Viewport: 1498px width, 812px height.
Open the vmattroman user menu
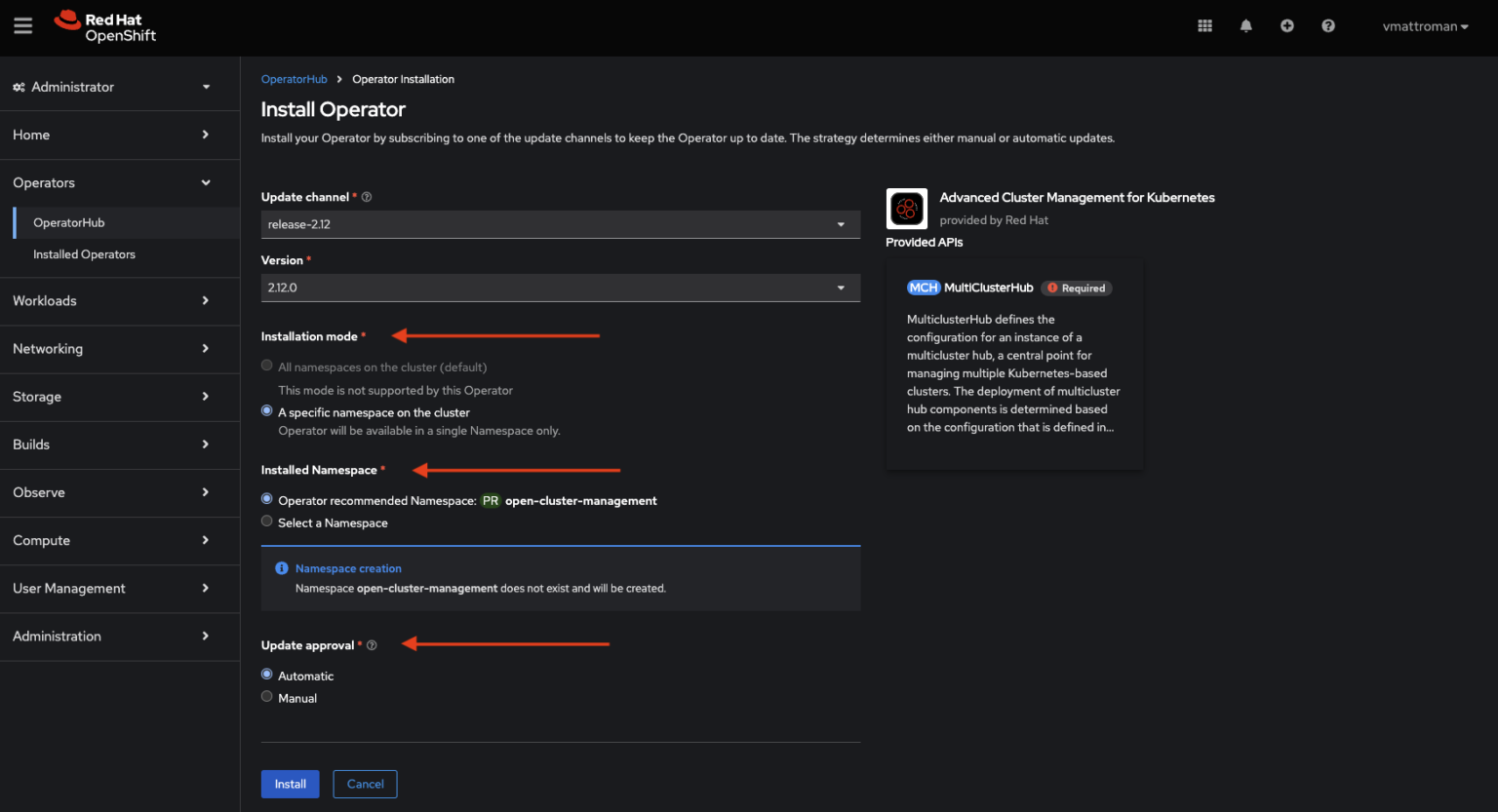(x=1425, y=26)
